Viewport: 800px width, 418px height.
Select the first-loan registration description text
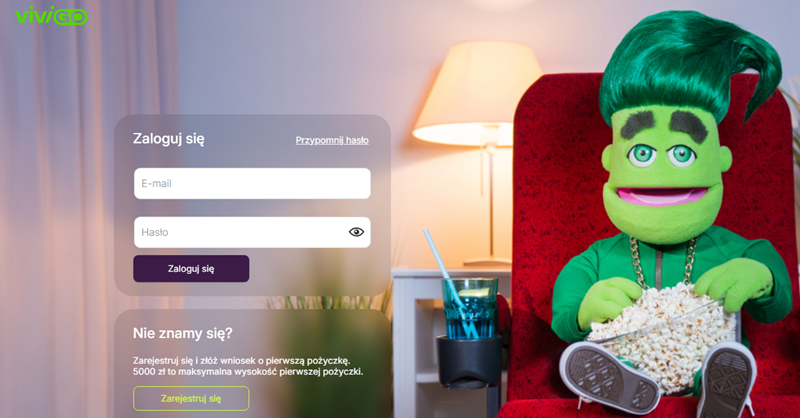(x=248, y=366)
